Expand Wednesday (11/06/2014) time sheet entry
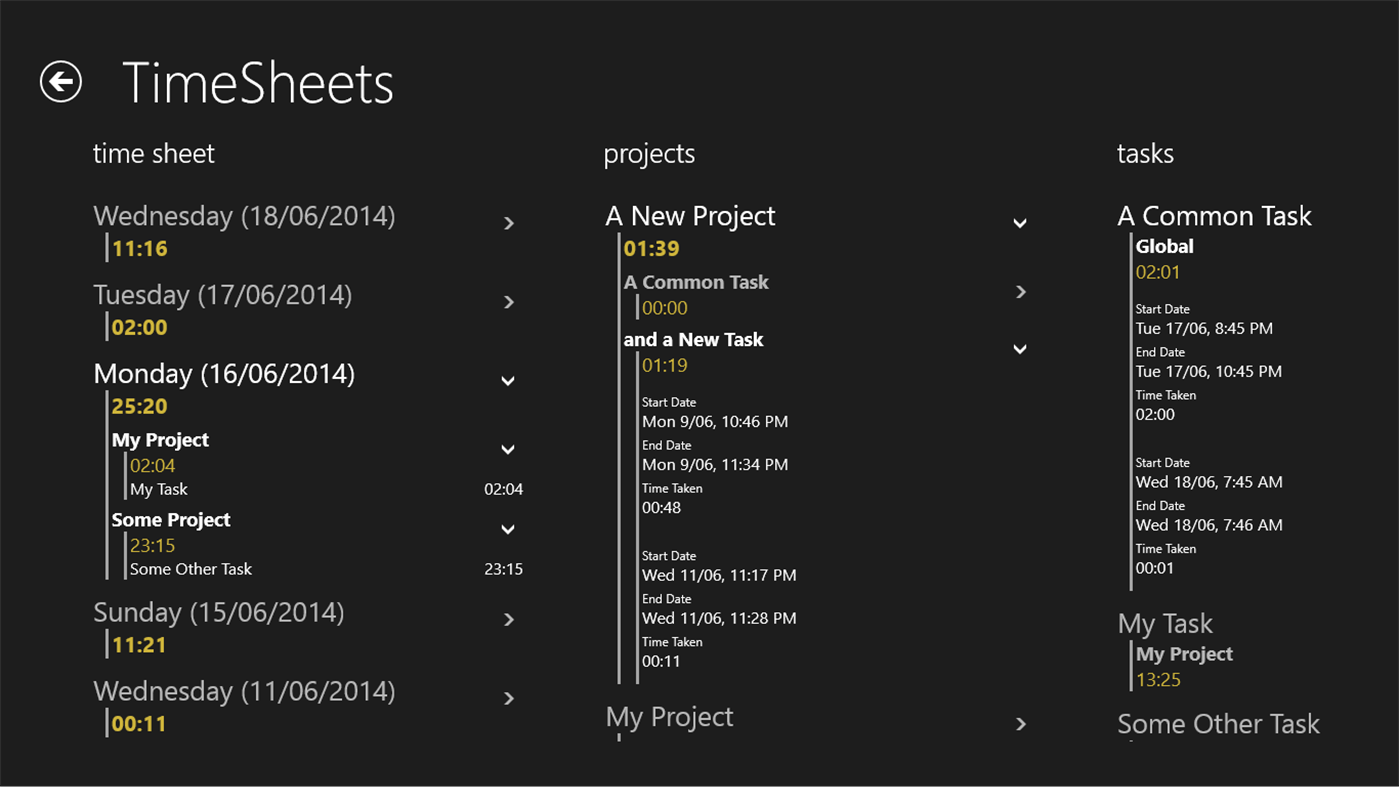Screen dimensions: 1399x787 [509, 699]
